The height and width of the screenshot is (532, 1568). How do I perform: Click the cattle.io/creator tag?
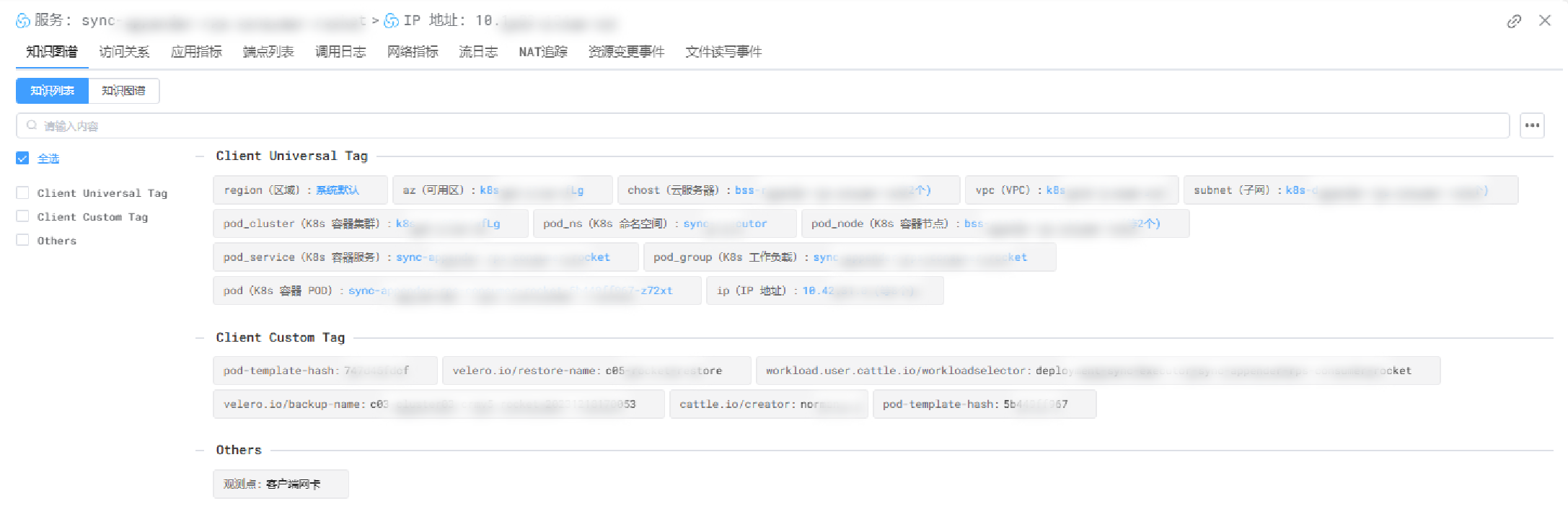769,404
